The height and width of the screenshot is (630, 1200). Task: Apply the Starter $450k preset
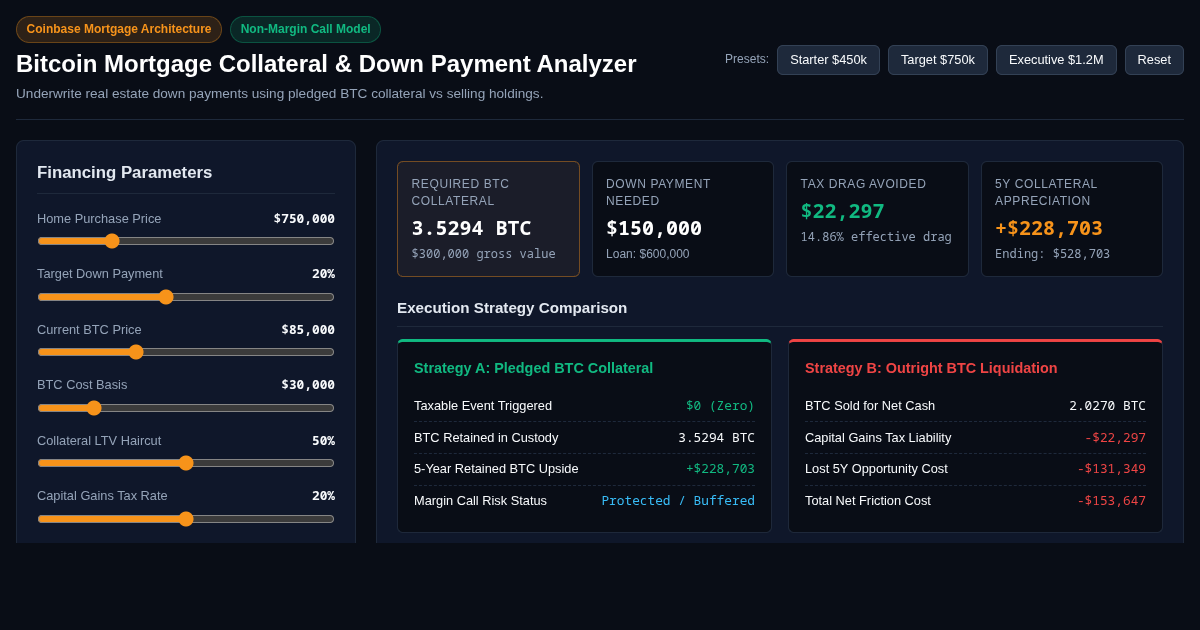(828, 60)
